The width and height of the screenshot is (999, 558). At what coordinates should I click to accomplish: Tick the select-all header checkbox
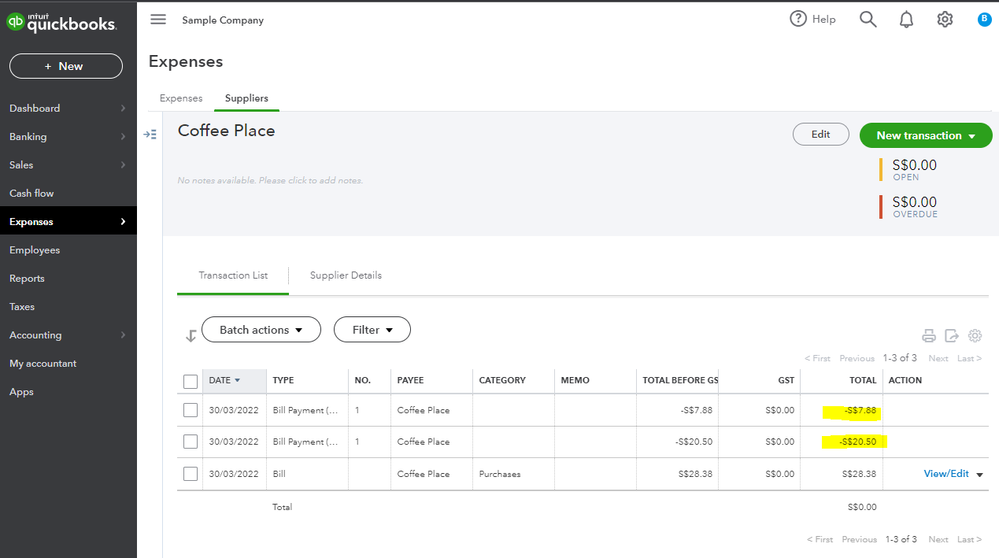tap(190, 381)
